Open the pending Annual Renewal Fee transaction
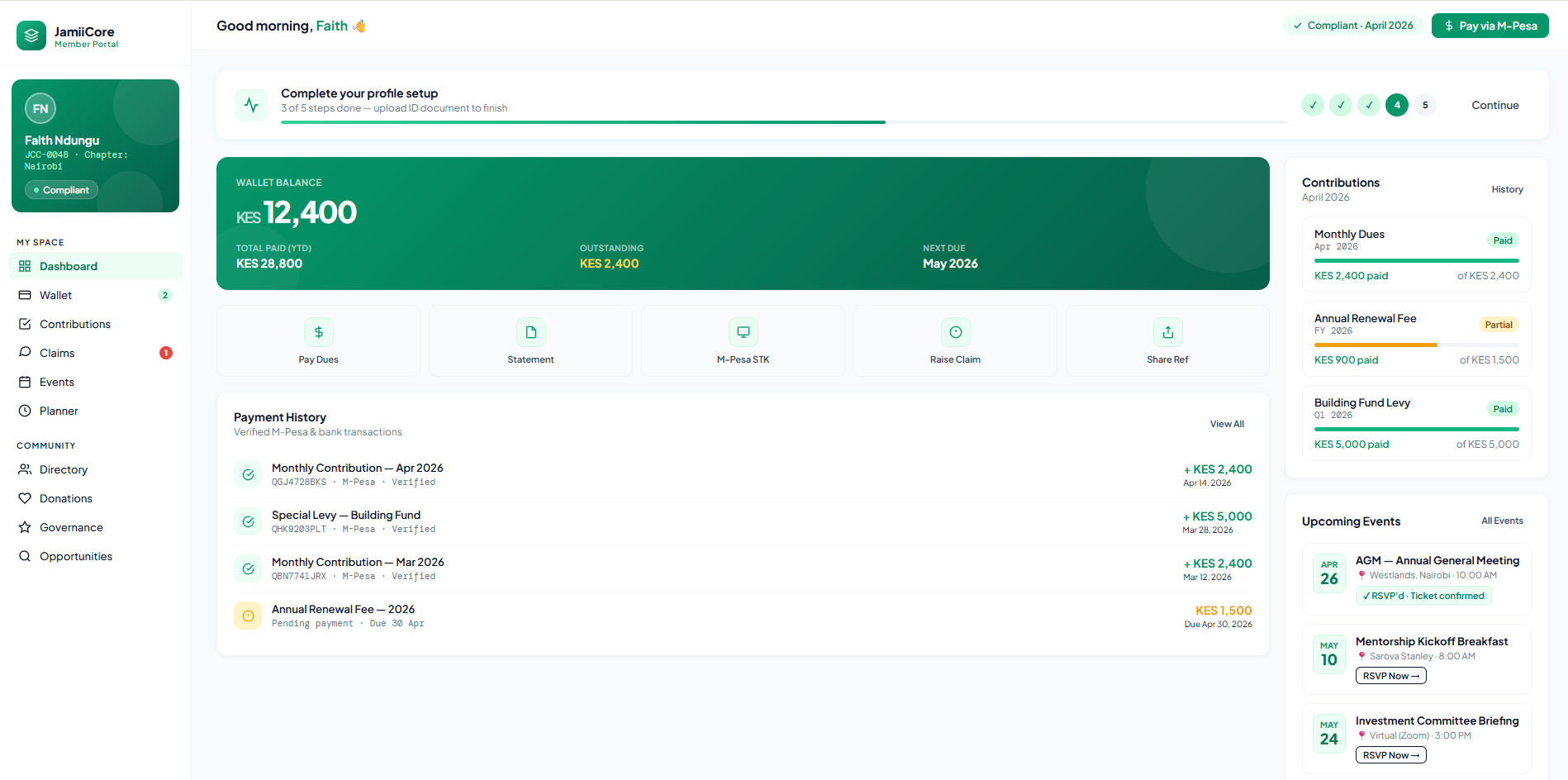This screenshot has width=1568, height=780. (343, 616)
